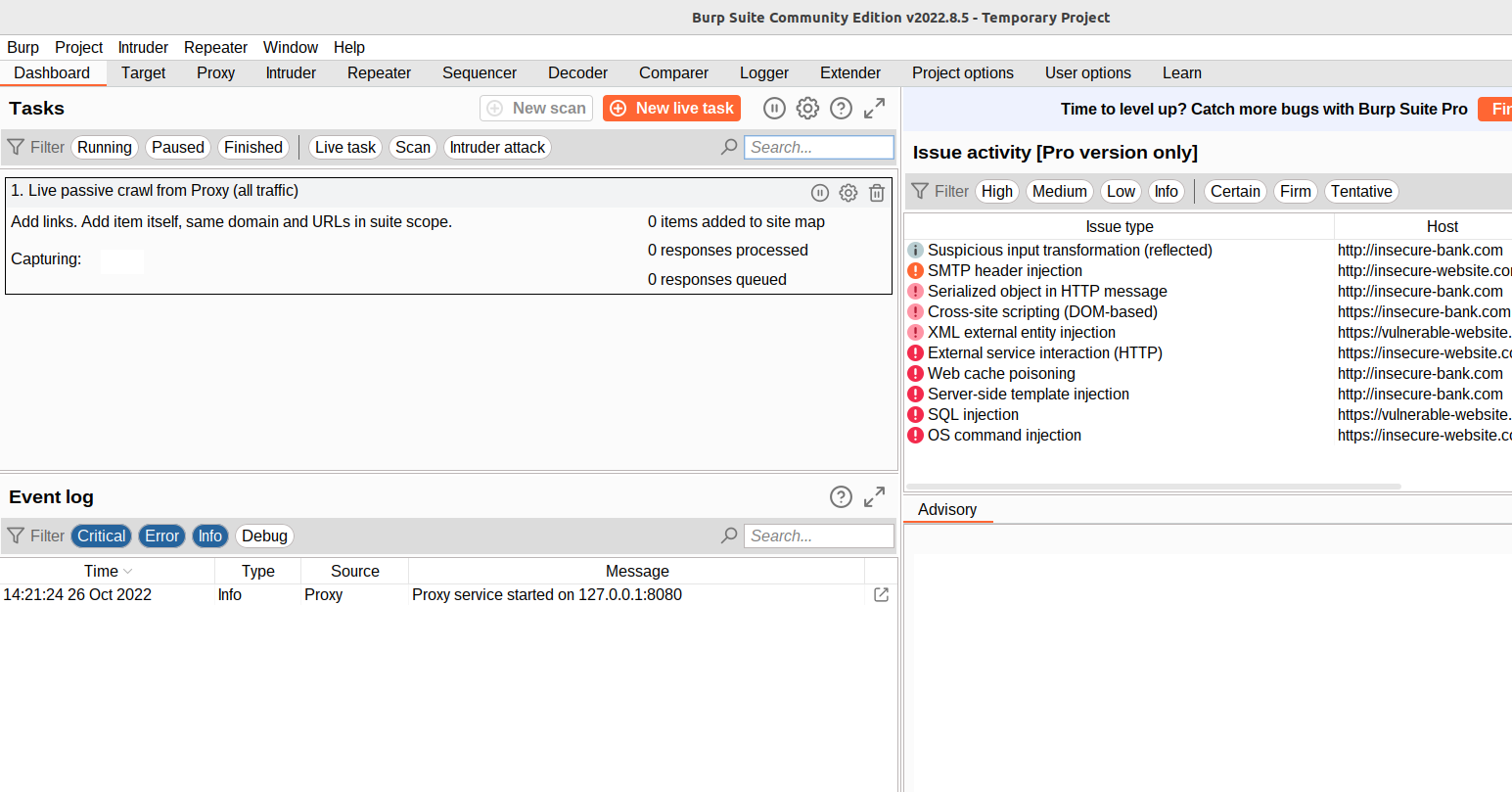Image resolution: width=1512 pixels, height=792 pixels.
Task: Click the New scan button
Action: pyautogui.click(x=536, y=108)
